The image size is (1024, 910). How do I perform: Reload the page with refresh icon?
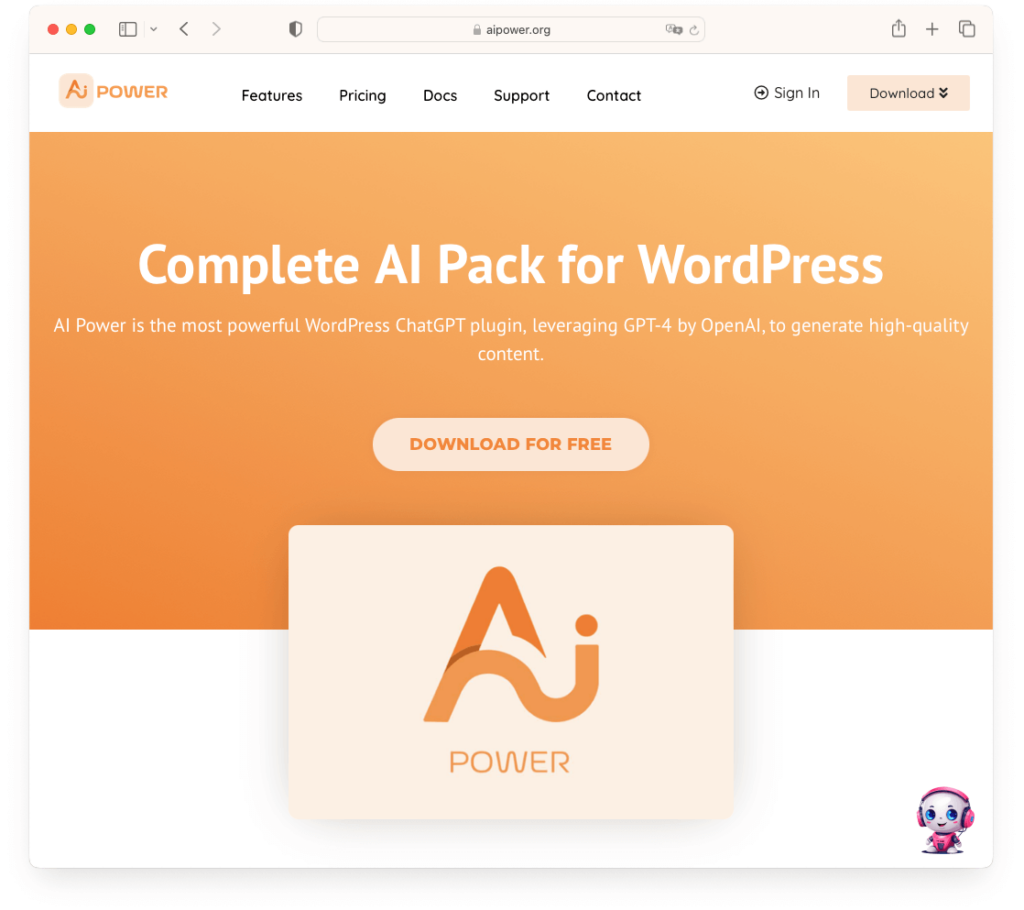pyautogui.click(x=694, y=29)
